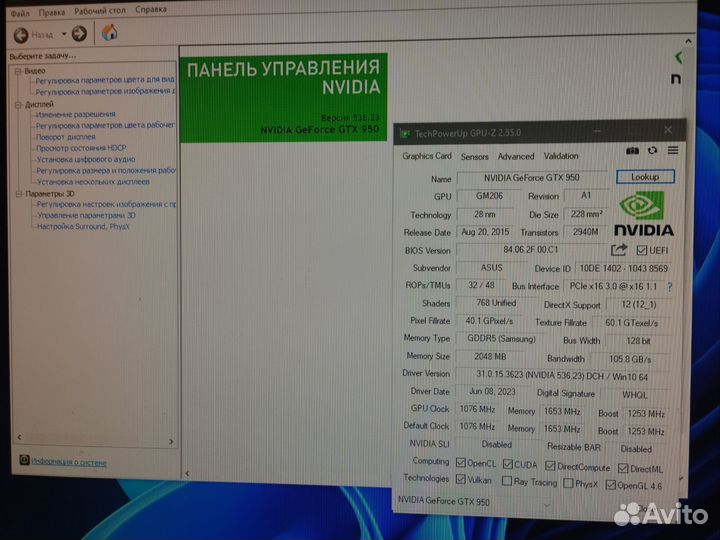Click the GPU-Z title bar icon

click(405, 134)
